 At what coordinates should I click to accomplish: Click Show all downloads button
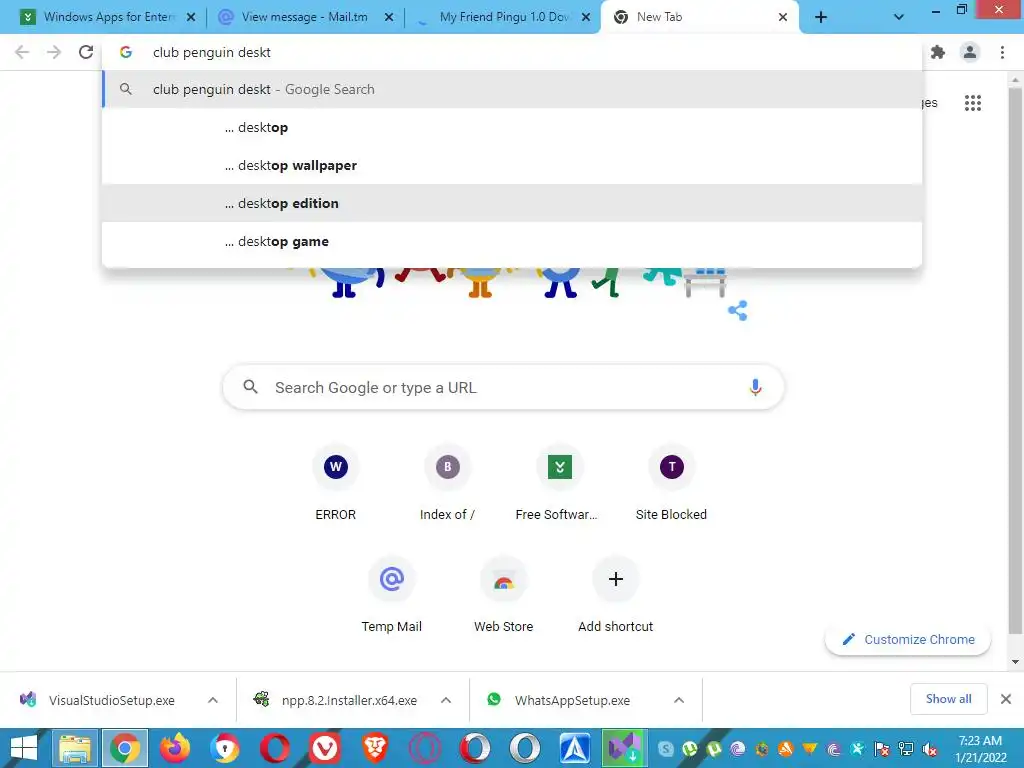point(948,699)
